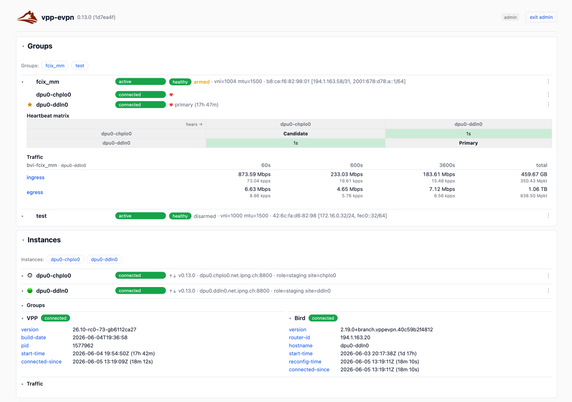Open the kebab menu for dpu0-chplo0 instance
Image resolution: width=572 pixels, height=402 pixels.
point(548,275)
